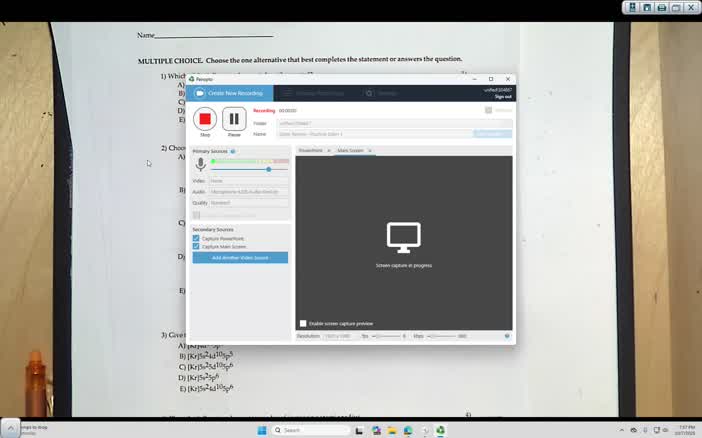Click Add Another Video Source button

tap(240, 258)
